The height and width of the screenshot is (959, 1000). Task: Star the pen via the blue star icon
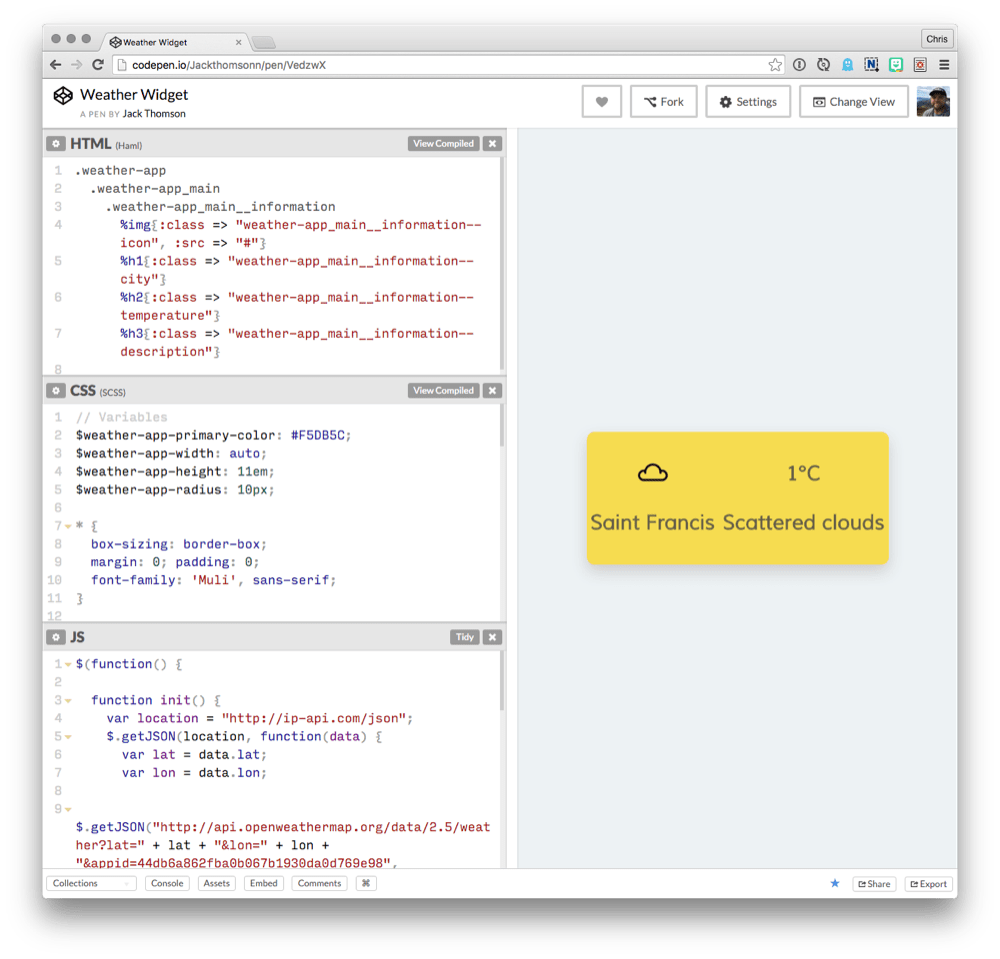coord(835,883)
